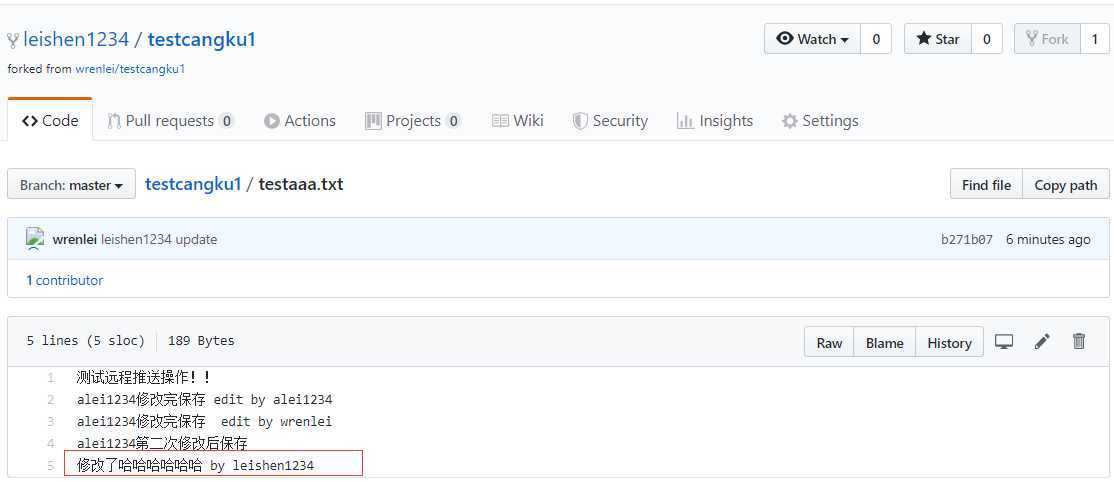Screen dimensions: 1114x482
Task: Open commit hash b271b07
Action: click(x=967, y=240)
